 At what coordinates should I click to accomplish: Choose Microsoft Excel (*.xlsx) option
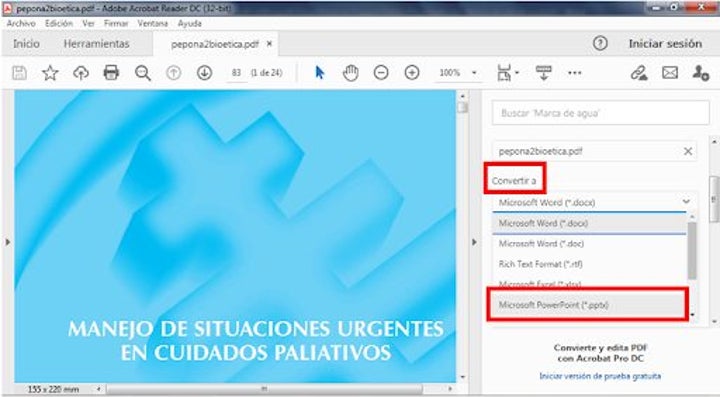[589, 284]
